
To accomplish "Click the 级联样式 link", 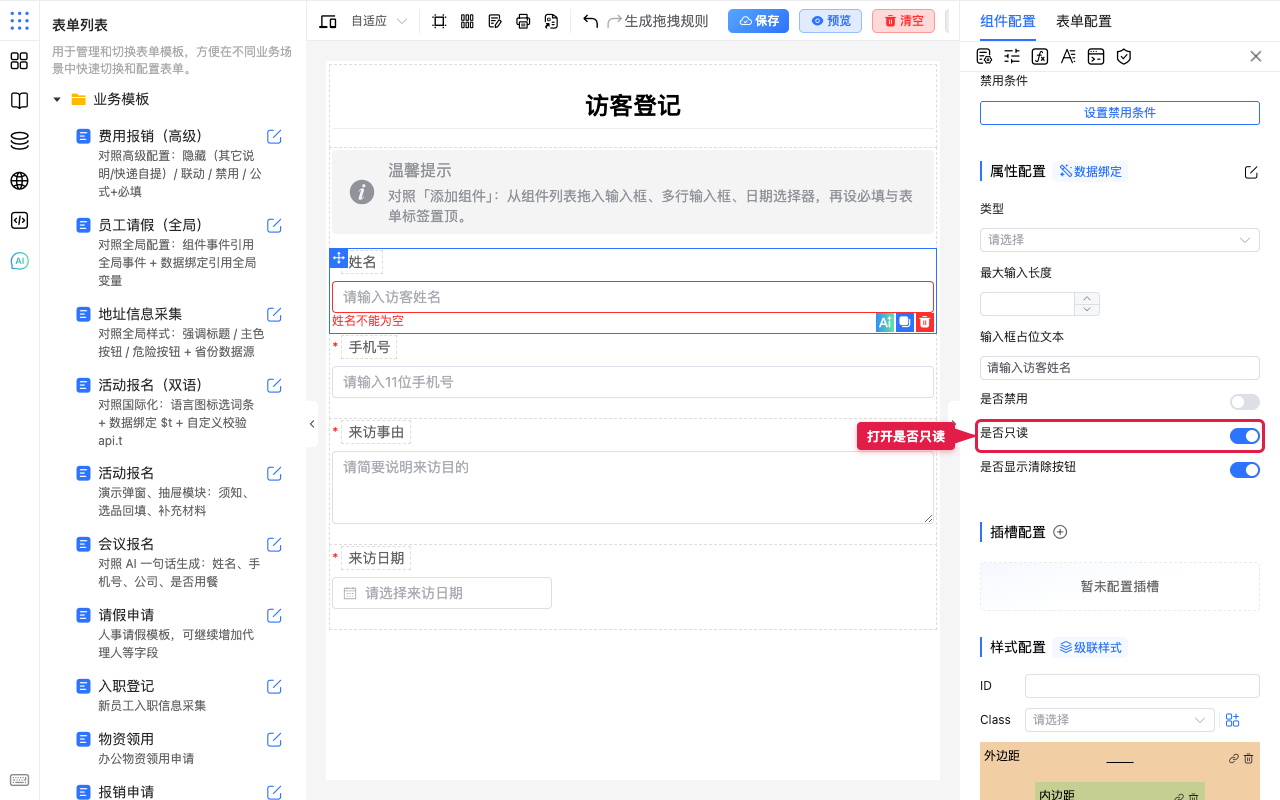I will (1090, 648).
